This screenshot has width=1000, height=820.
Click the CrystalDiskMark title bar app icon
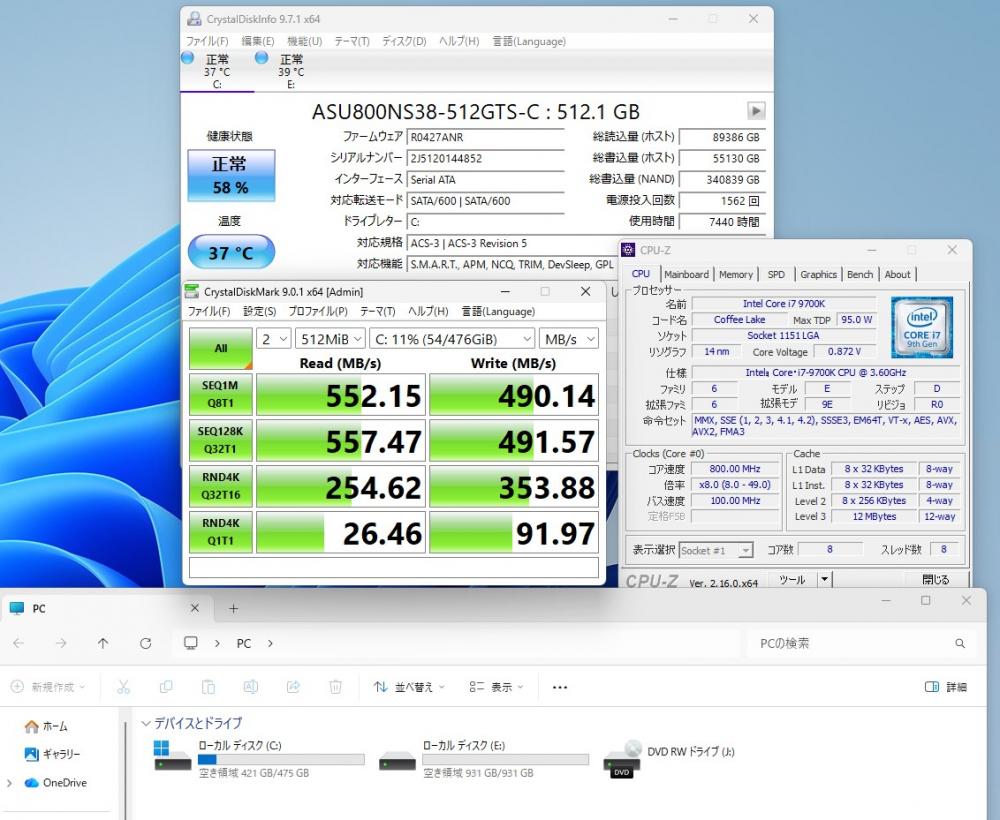(191, 291)
